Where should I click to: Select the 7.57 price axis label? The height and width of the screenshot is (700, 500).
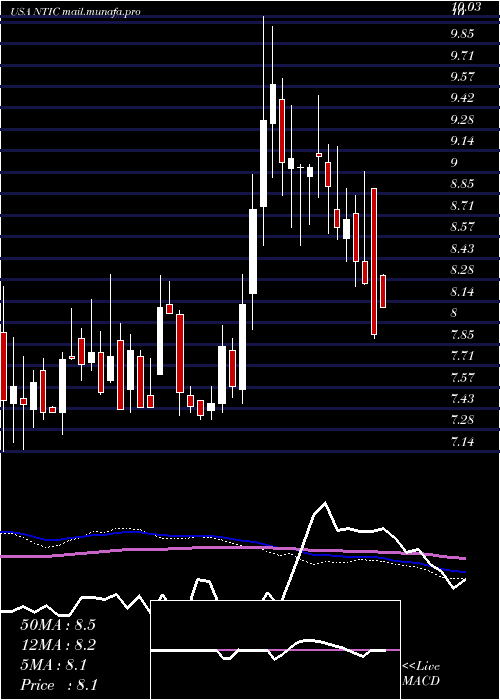click(462, 377)
